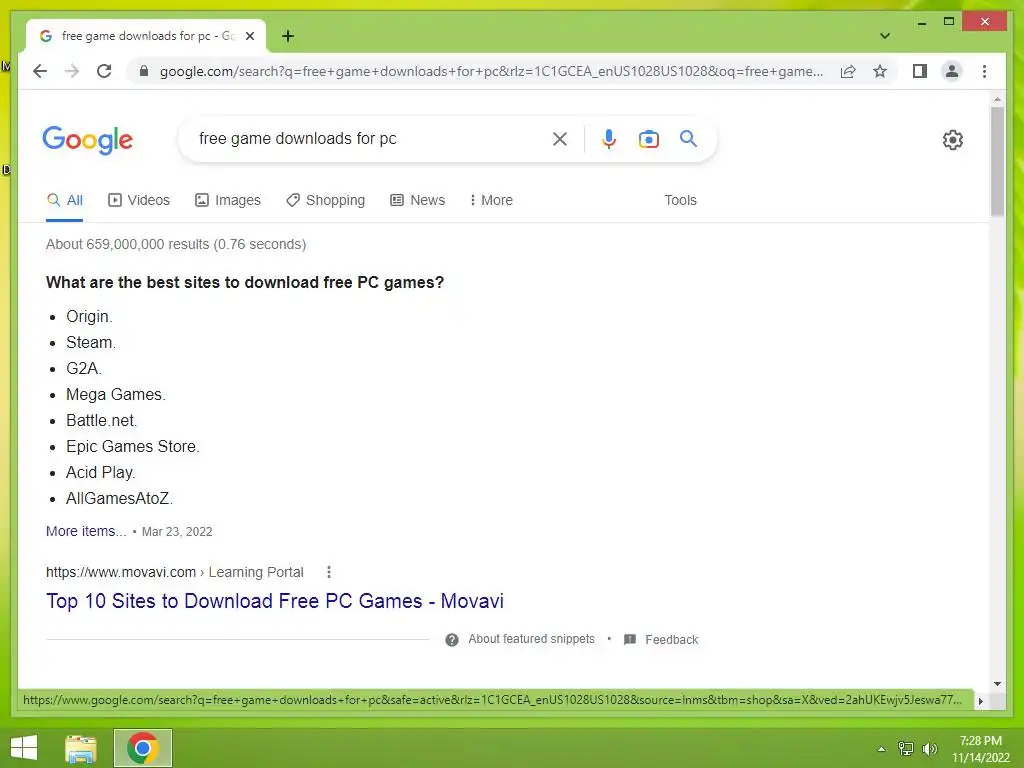
Task: Expand the More search categories menu
Action: coord(491,200)
